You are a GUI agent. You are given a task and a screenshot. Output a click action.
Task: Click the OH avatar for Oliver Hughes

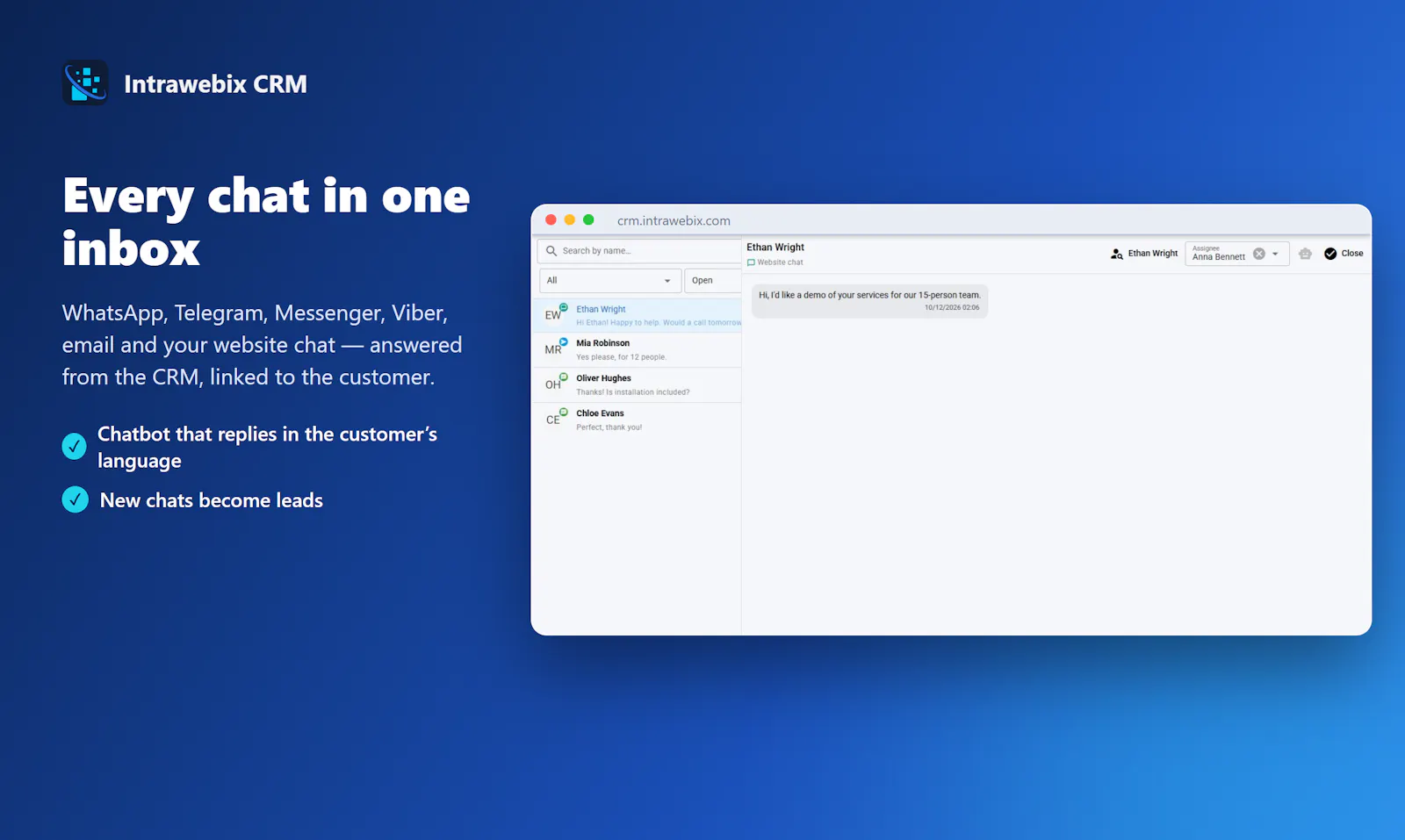pos(553,384)
